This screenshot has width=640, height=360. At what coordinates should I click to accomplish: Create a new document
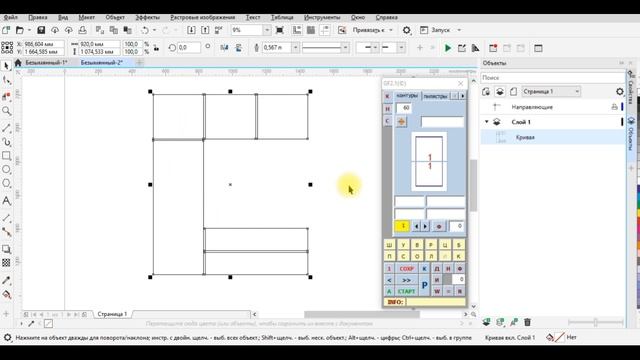coord(6,30)
